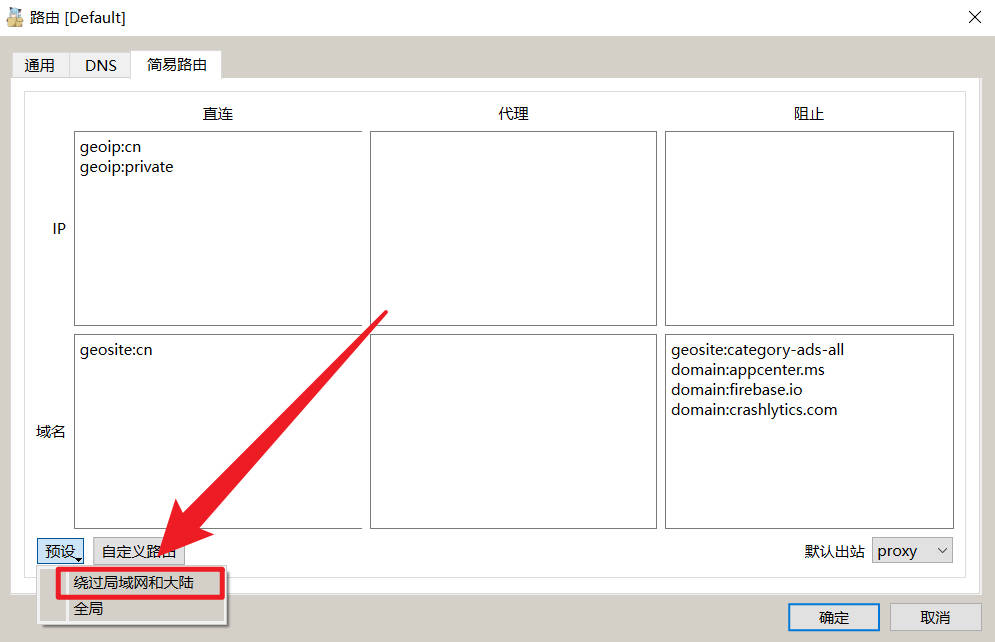Click the empty 代理 IP rules box
This screenshot has width=995, height=642.
coord(513,228)
